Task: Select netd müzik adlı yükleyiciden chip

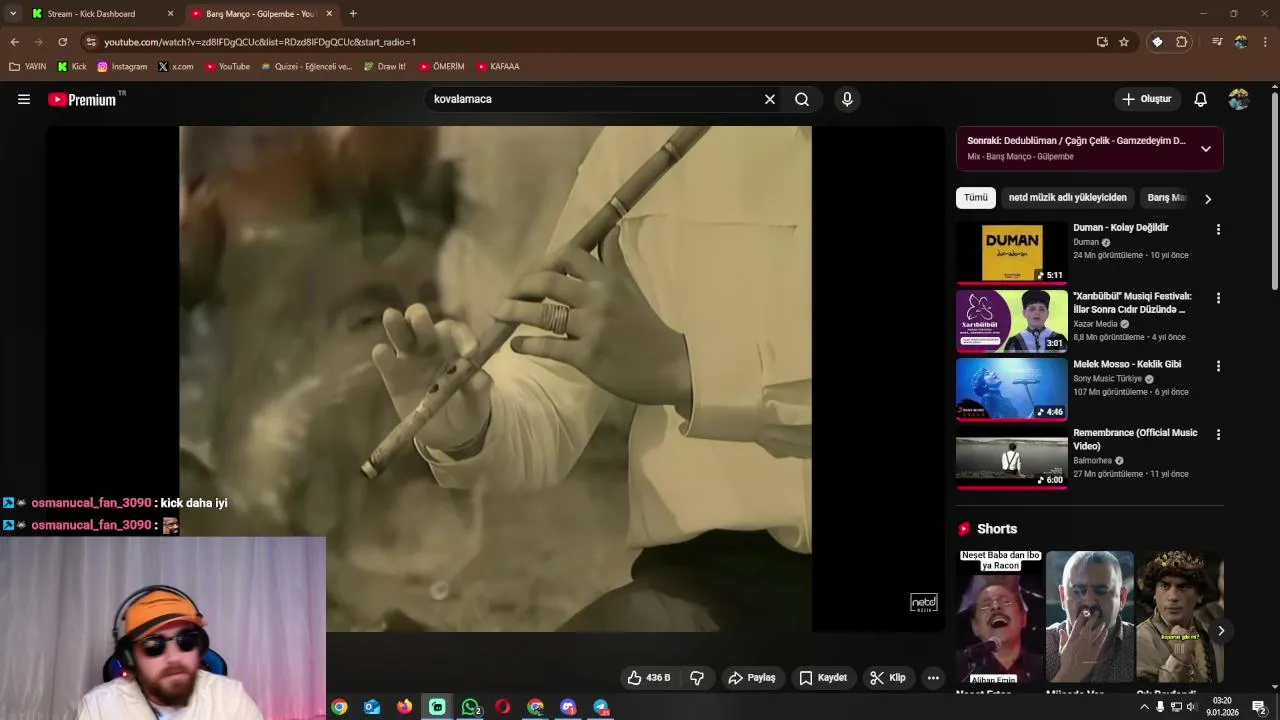Action: coord(1067,198)
